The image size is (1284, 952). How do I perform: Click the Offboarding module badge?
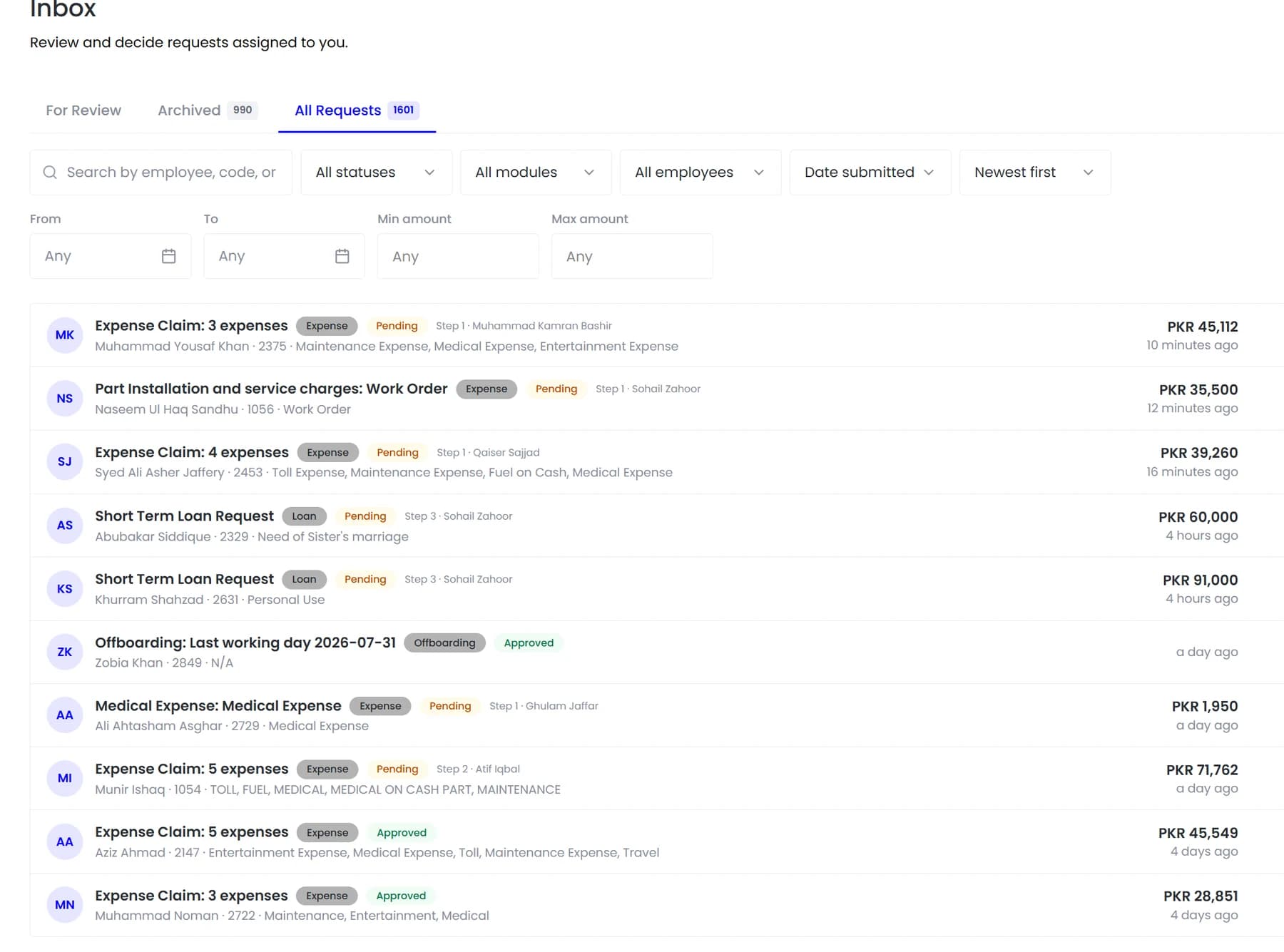pyautogui.click(x=444, y=643)
